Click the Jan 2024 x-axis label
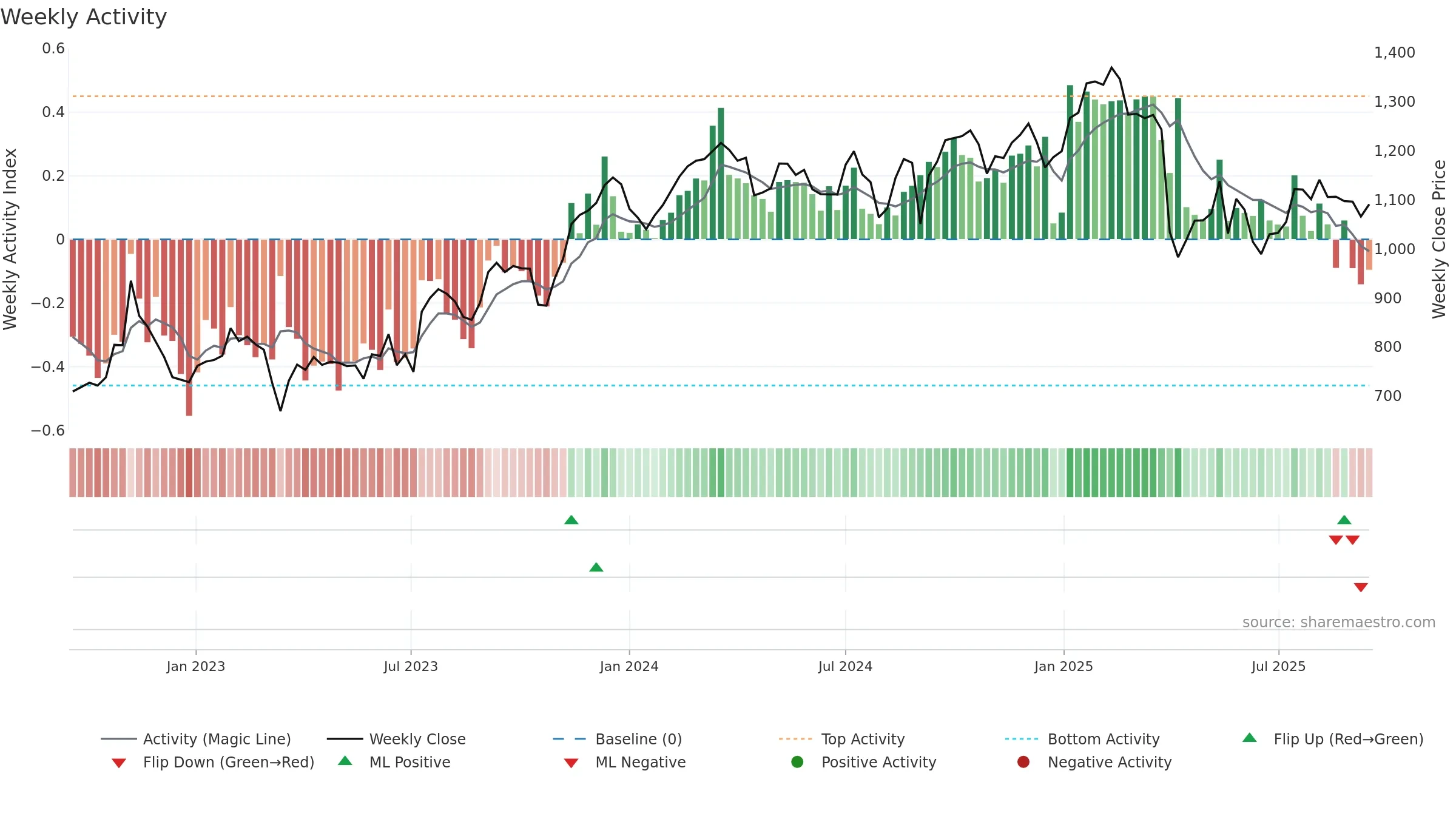1456x819 pixels. (x=629, y=666)
